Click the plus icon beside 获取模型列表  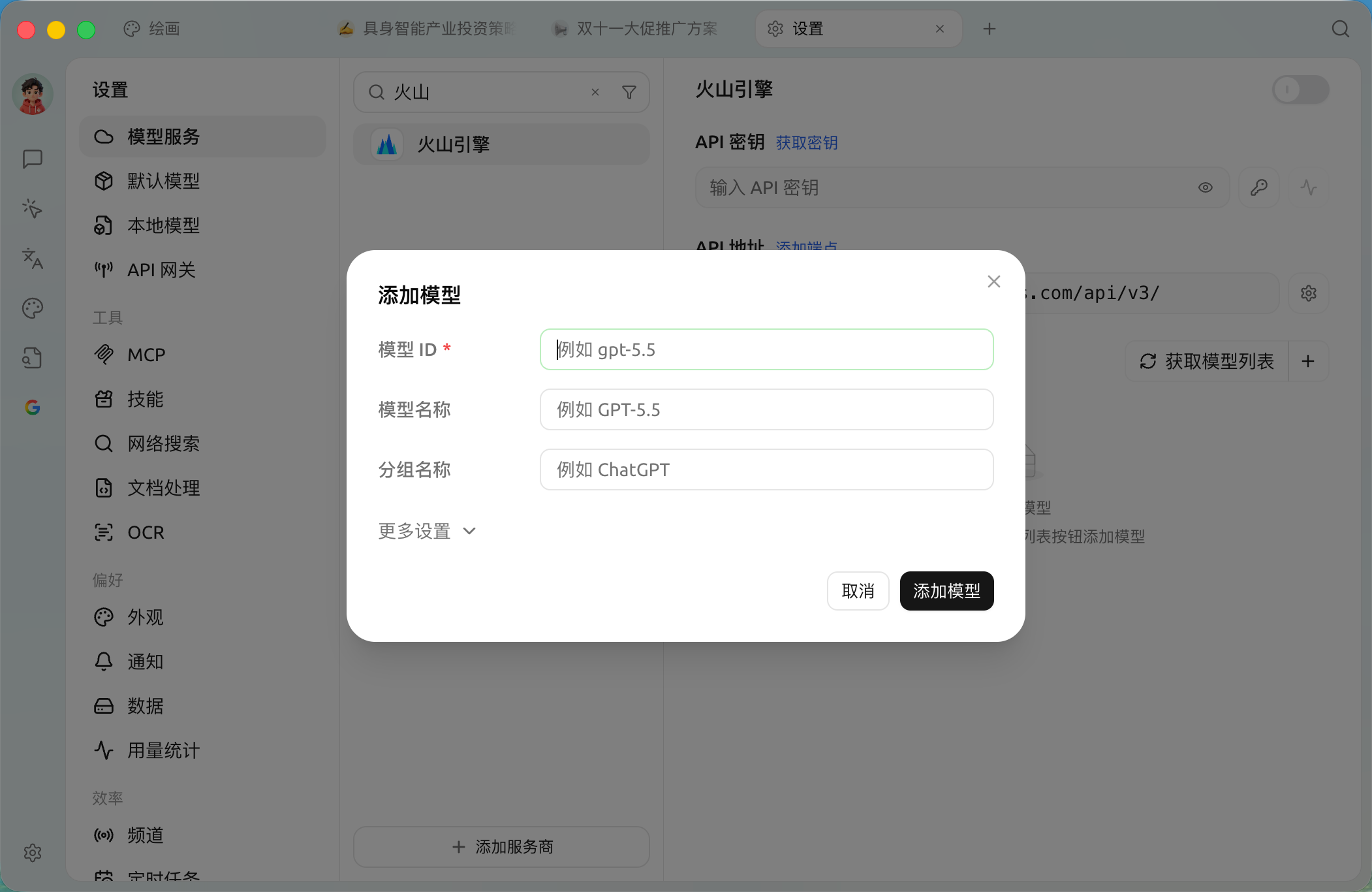pos(1308,361)
